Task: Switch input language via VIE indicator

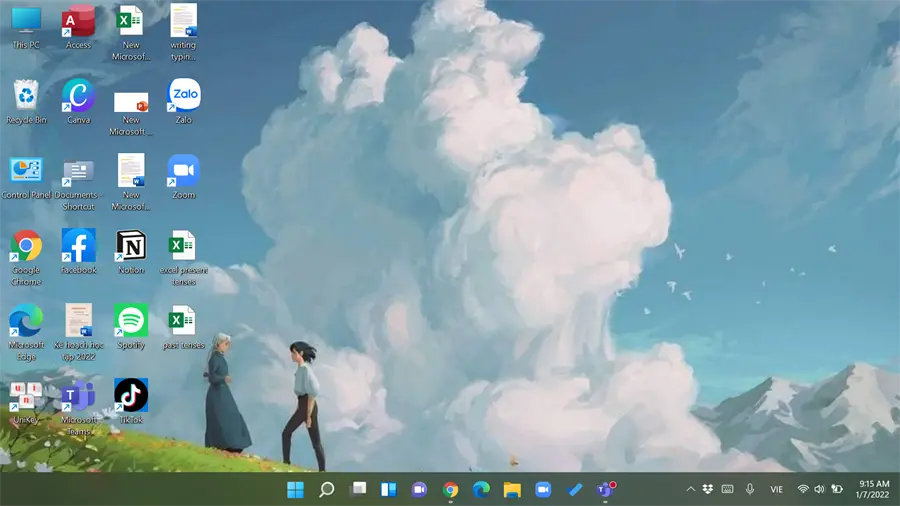Action: 777,489
